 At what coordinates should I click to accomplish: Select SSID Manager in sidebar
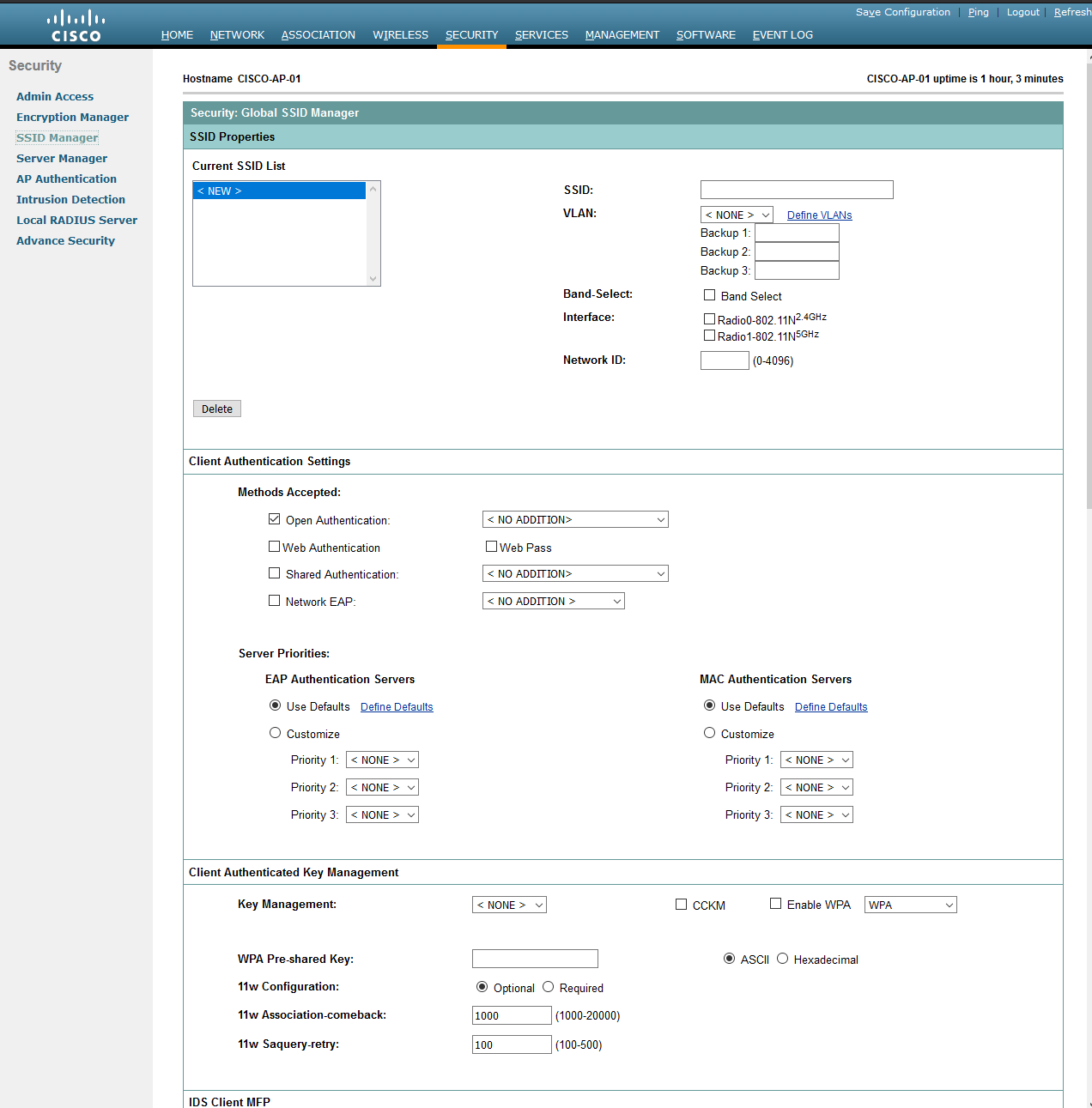[57, 138]
